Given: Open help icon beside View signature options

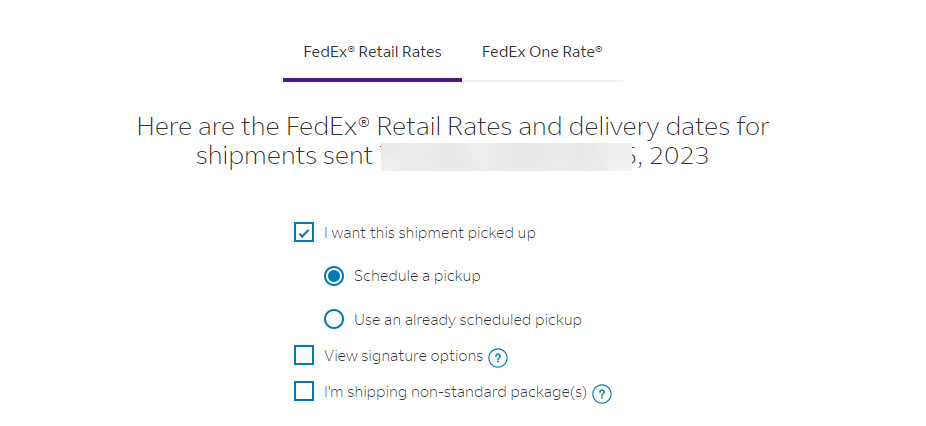Looking at the screenshot, I should point(498,357).
